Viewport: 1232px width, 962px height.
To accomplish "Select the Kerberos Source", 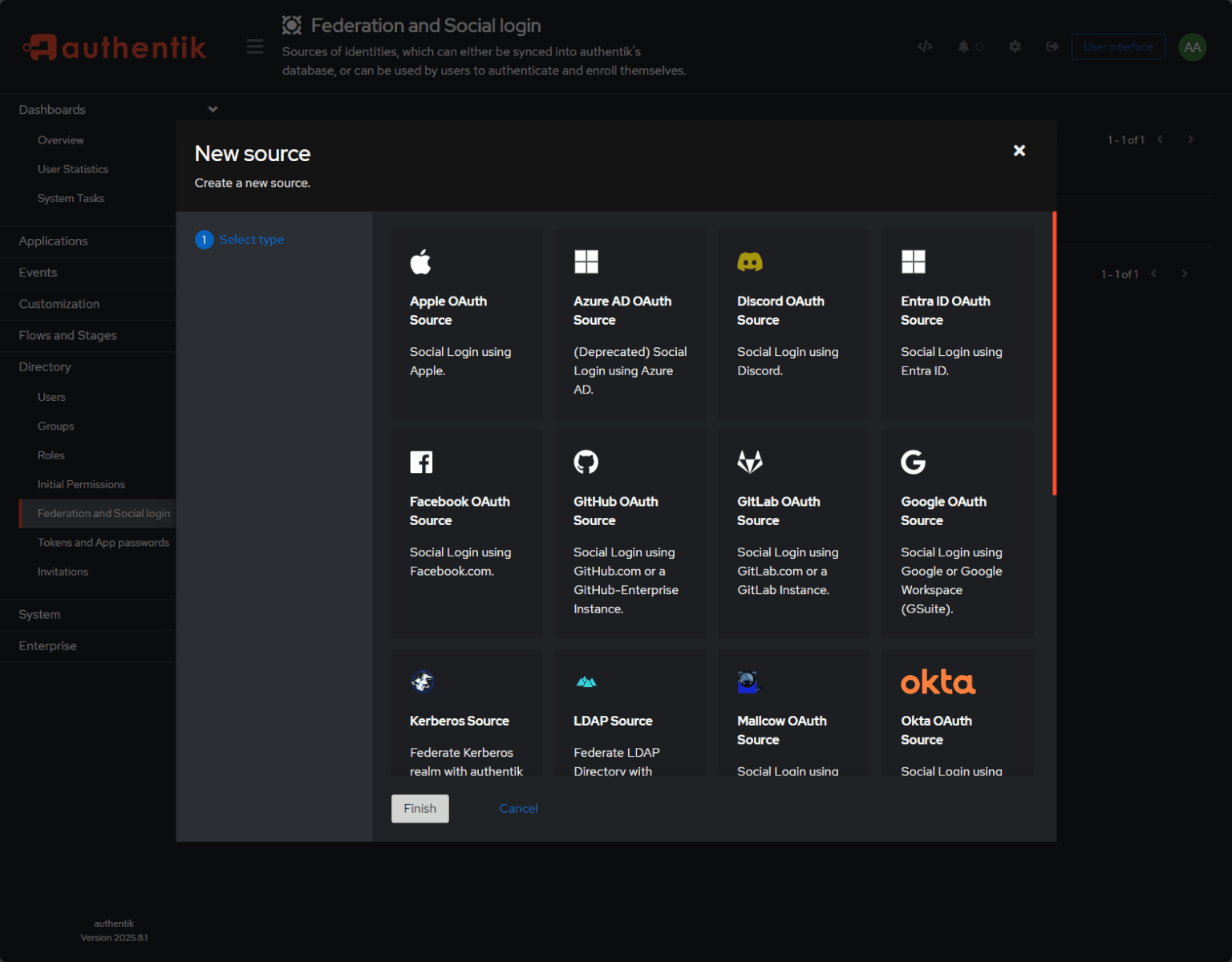I will tap(466, 713).
